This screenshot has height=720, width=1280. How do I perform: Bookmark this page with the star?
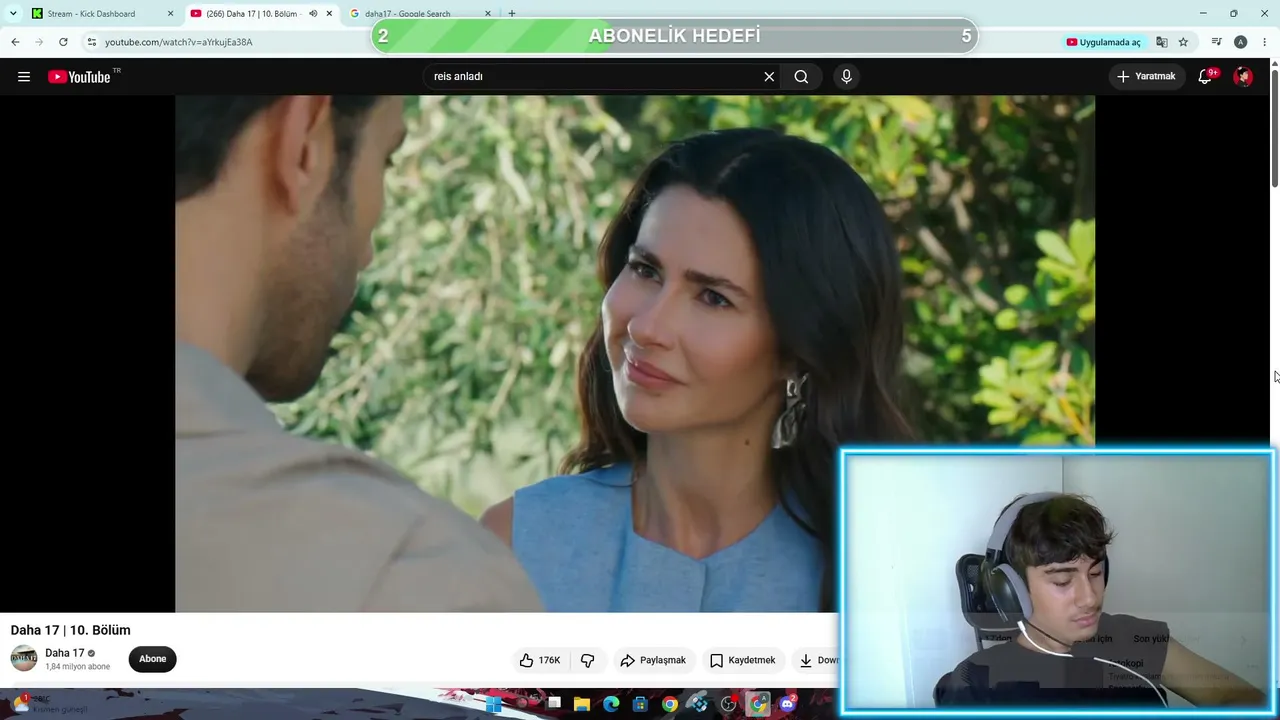coord(1183,42)
